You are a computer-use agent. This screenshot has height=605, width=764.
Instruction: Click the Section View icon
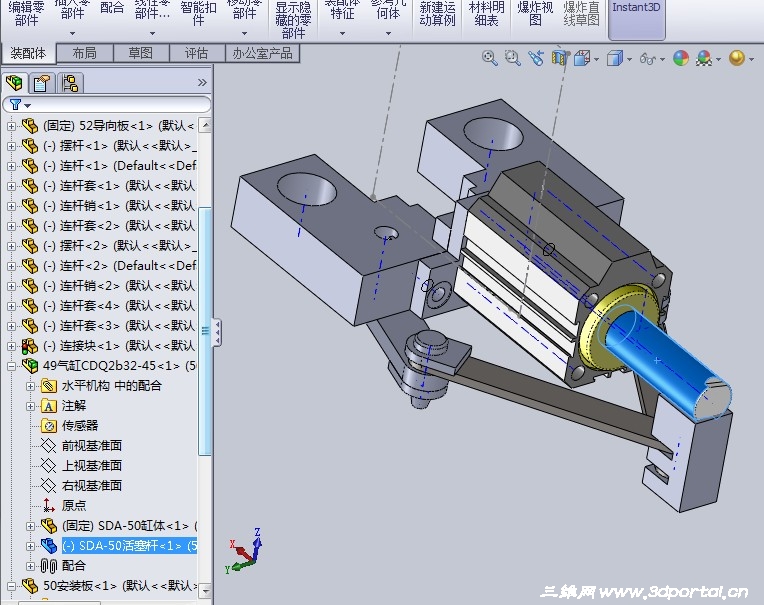pos(559,58)
